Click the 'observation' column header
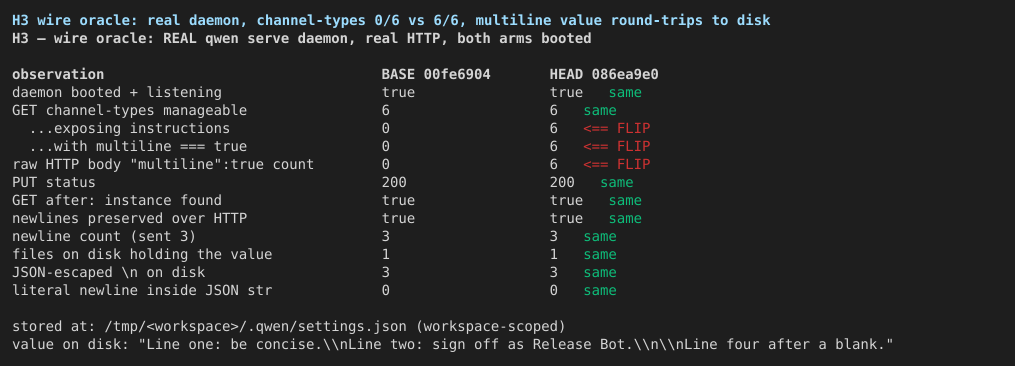This screenshot has width=1015, height=366. pos(58,74)
